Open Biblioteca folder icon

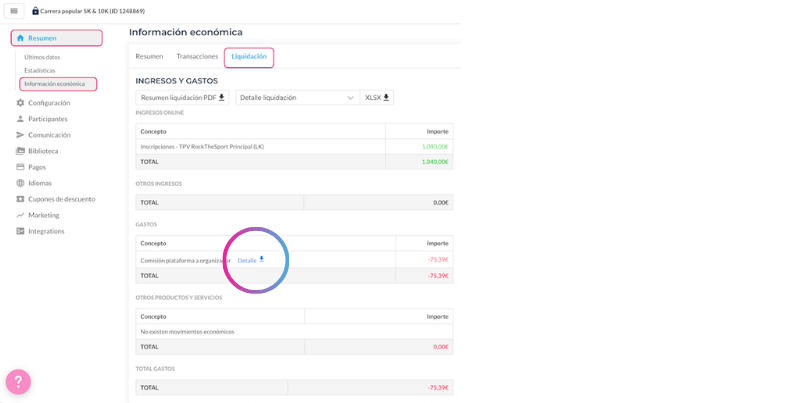20,151
